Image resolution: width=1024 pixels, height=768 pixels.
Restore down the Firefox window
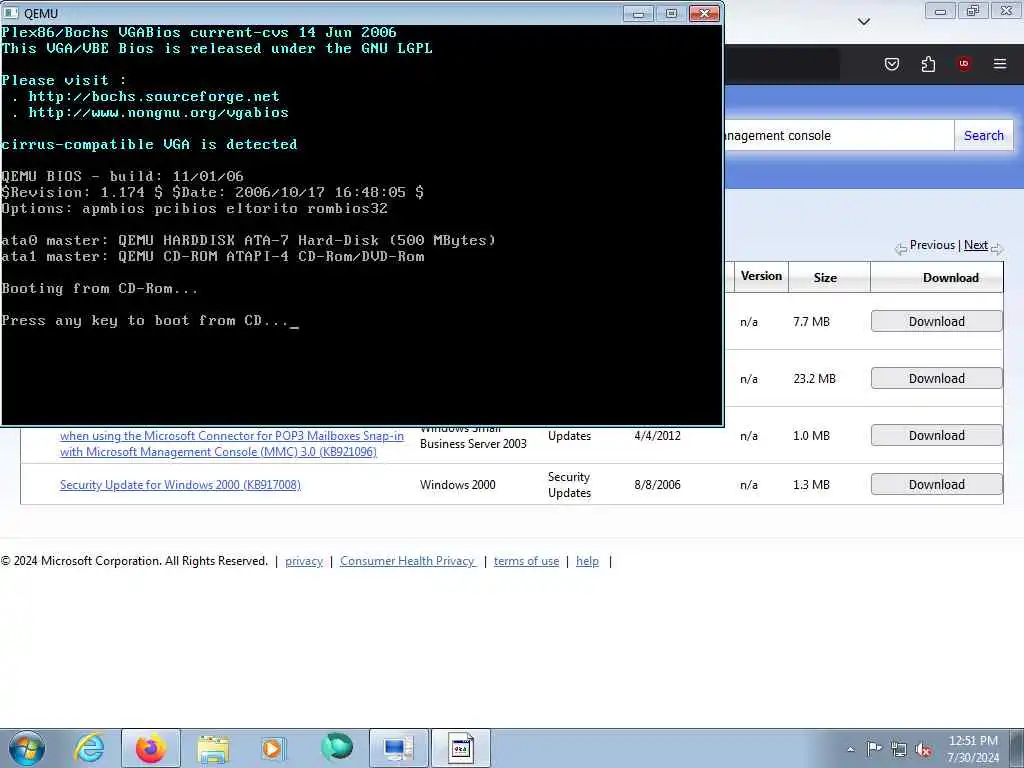click(973, 11)
